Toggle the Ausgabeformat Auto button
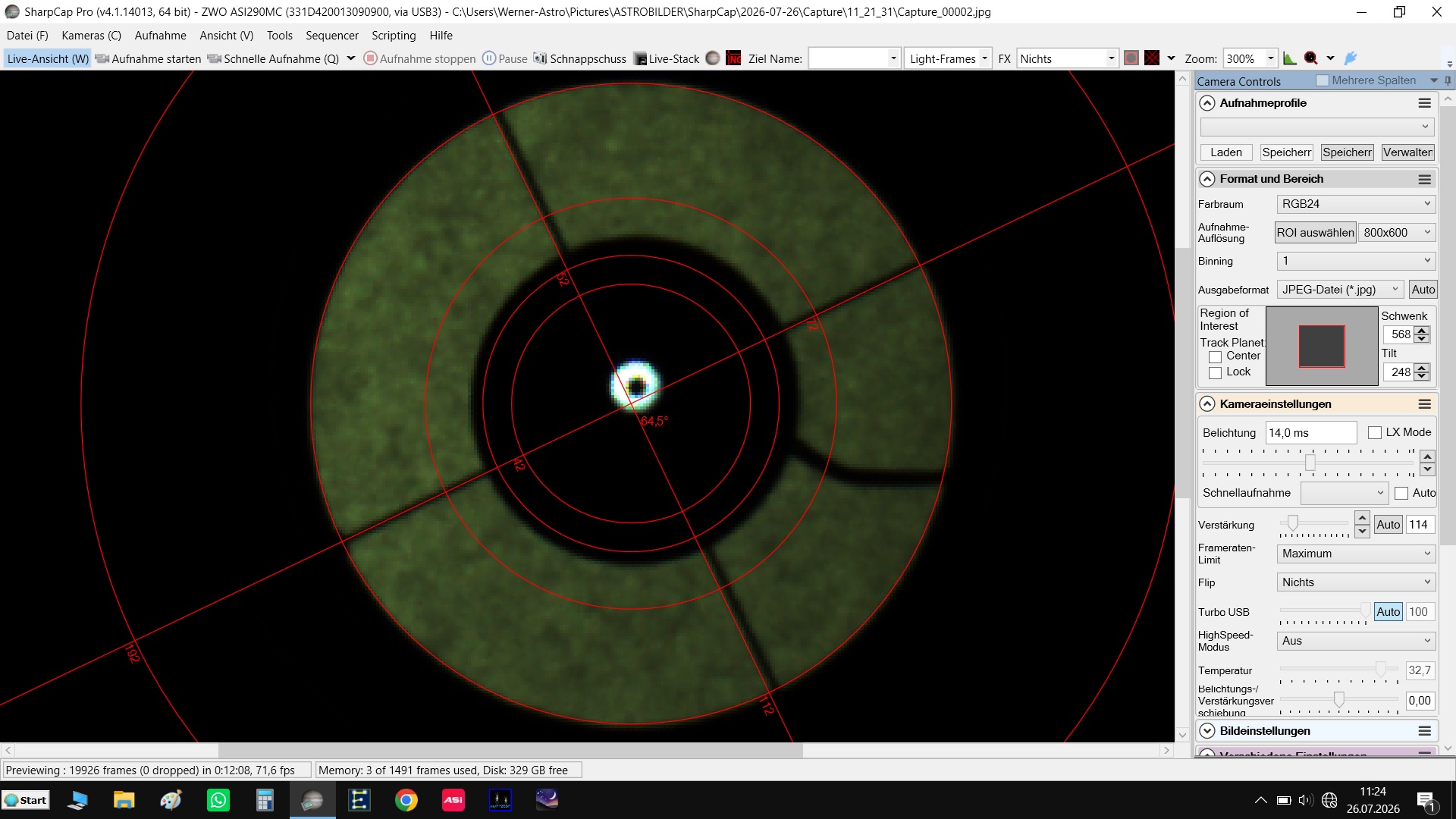Screen dimensions: 1456x819 [x=1423, y=290]
